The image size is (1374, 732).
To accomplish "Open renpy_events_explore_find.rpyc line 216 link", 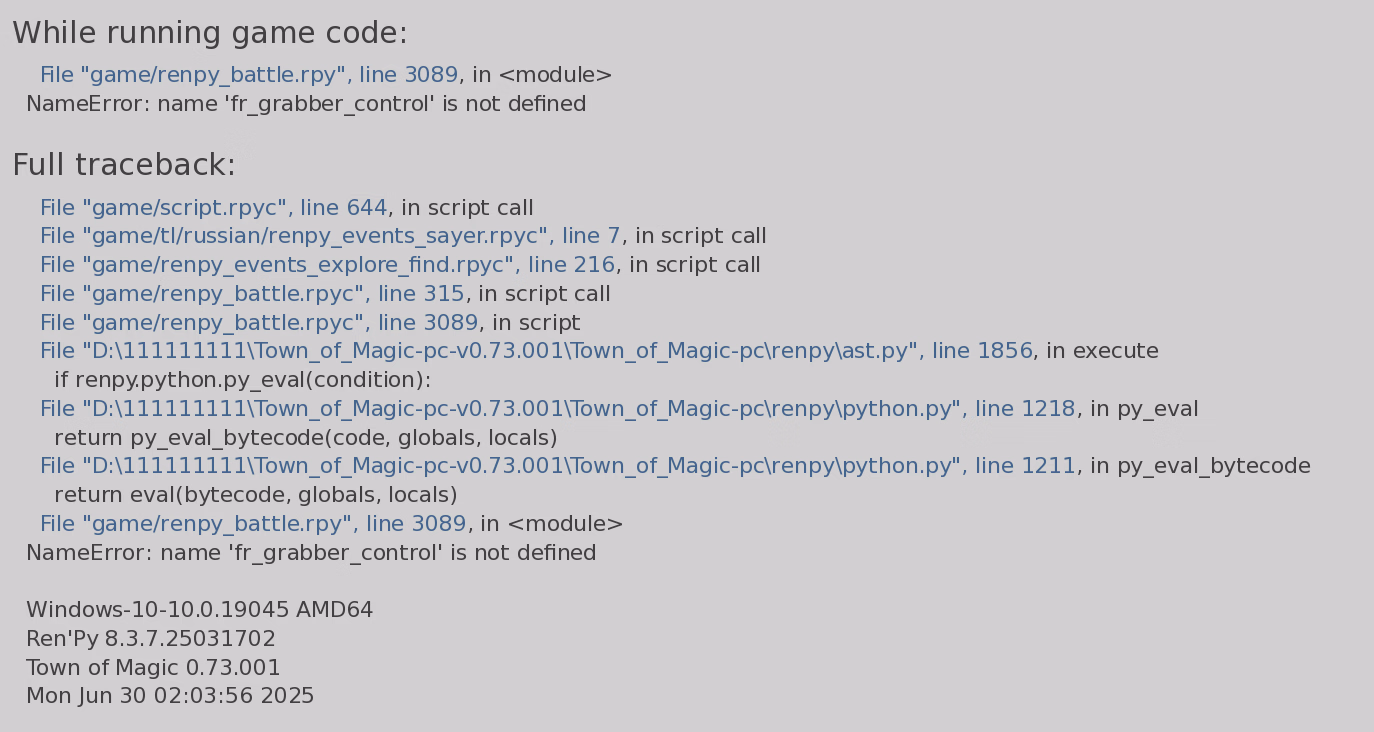I will click(327, 266).
